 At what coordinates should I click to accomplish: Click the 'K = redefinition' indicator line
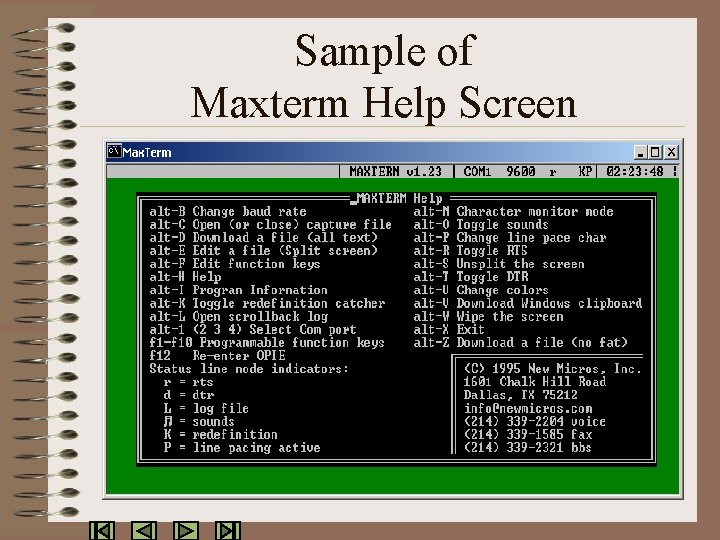tap(220, 434)
